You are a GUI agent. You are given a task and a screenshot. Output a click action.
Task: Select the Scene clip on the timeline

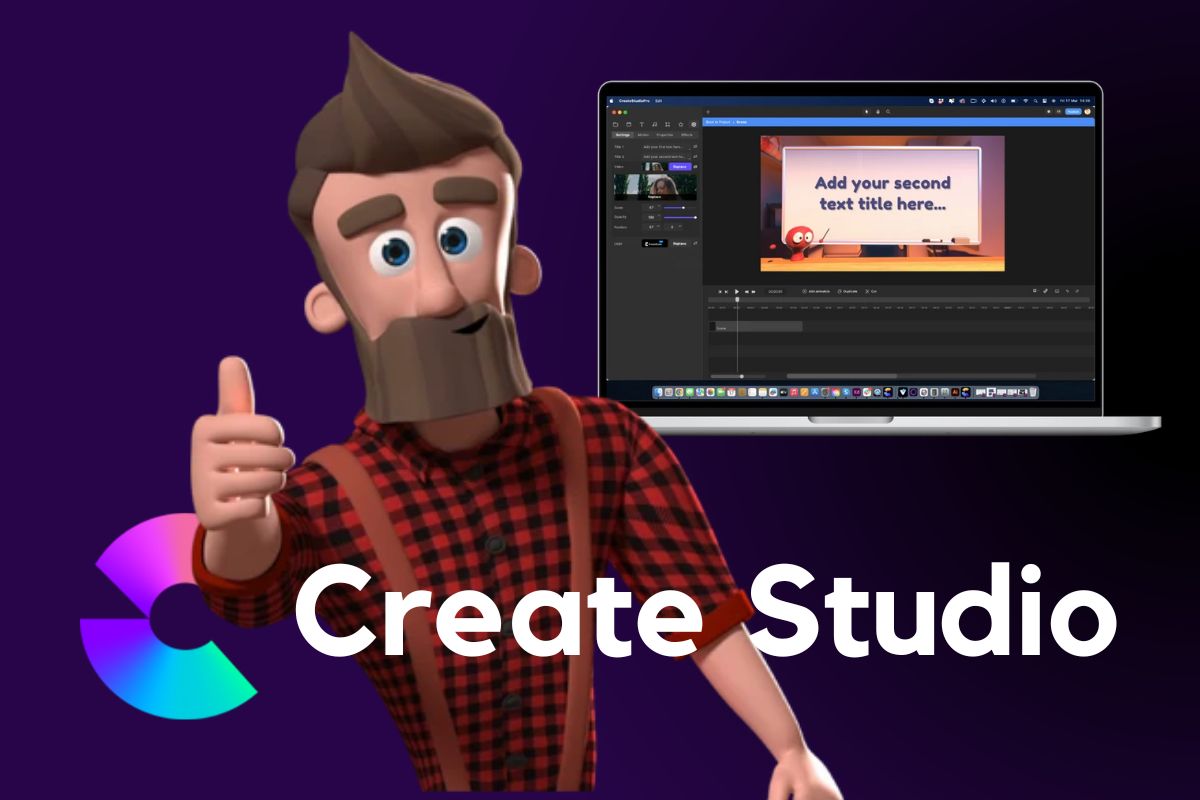[x=756, y=326]
